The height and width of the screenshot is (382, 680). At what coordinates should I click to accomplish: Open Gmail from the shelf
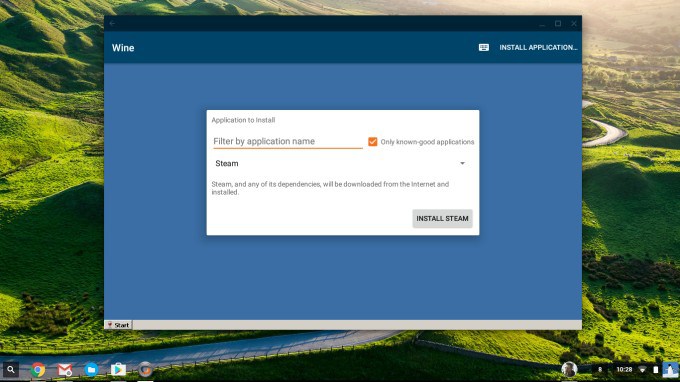point(65,369)
